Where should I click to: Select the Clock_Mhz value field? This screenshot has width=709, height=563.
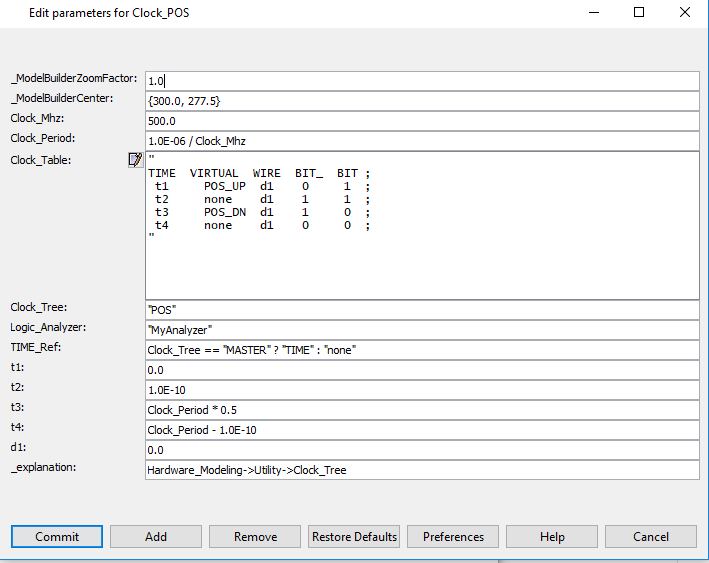click(x=421, y=121)
